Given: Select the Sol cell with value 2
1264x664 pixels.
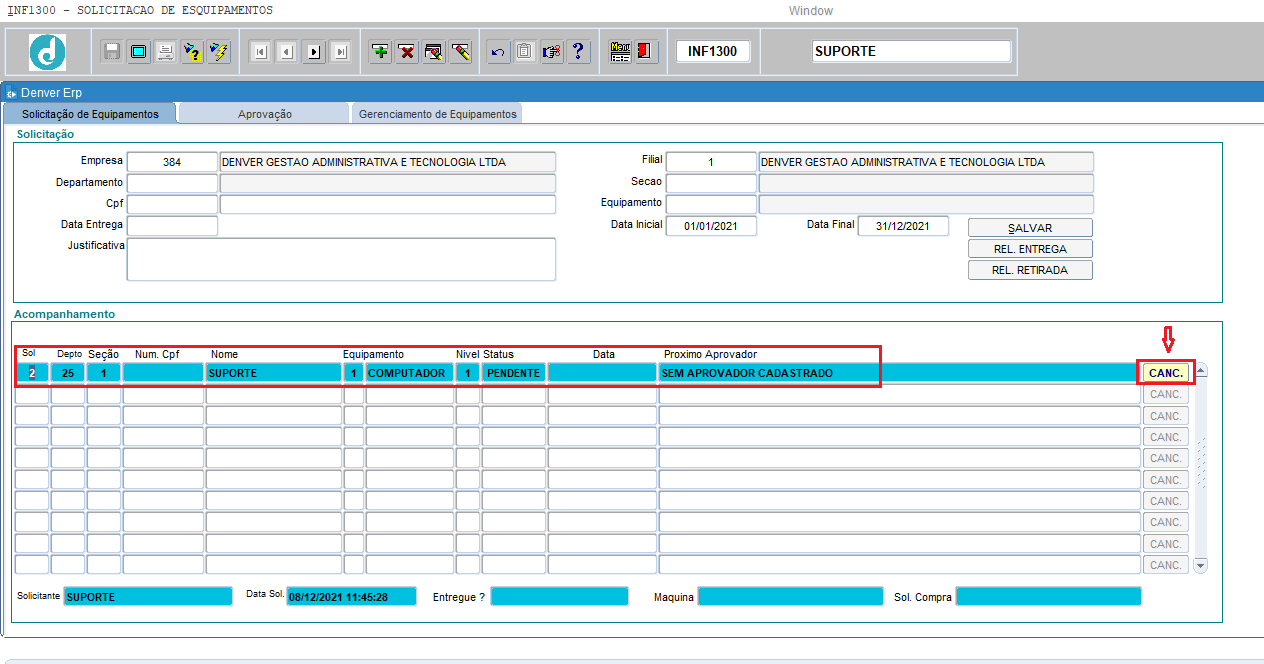Looking at the screenshot, I should coord(32,373).
